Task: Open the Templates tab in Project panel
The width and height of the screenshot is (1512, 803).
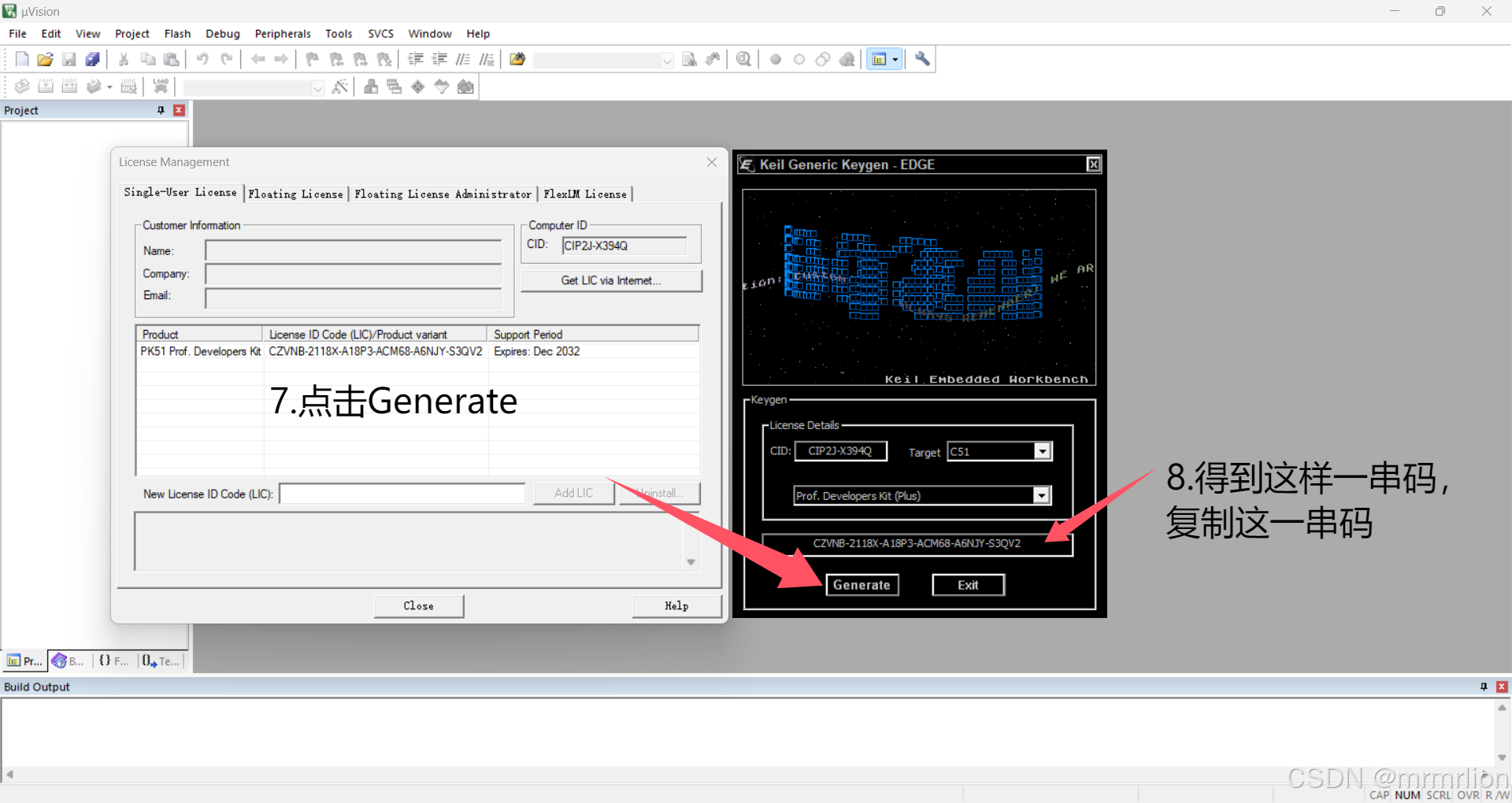Action: point(161,661)
